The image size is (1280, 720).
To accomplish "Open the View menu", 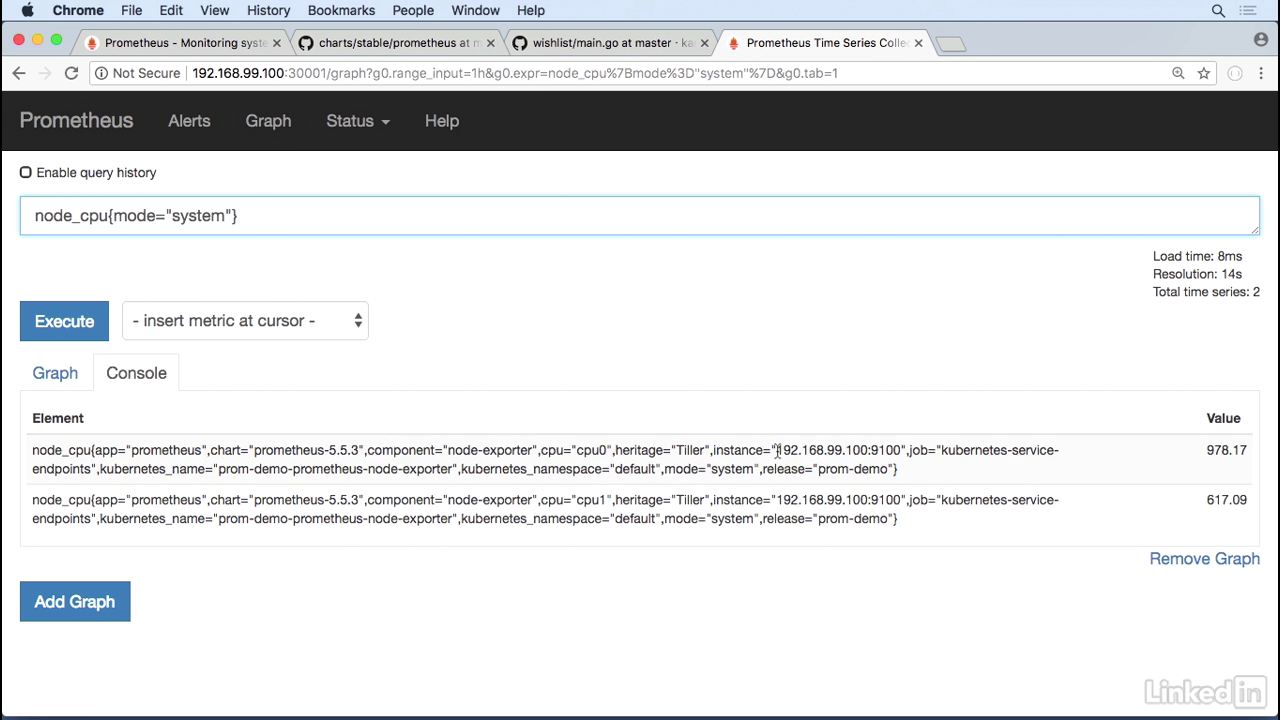I will click(x=214, y=10).
